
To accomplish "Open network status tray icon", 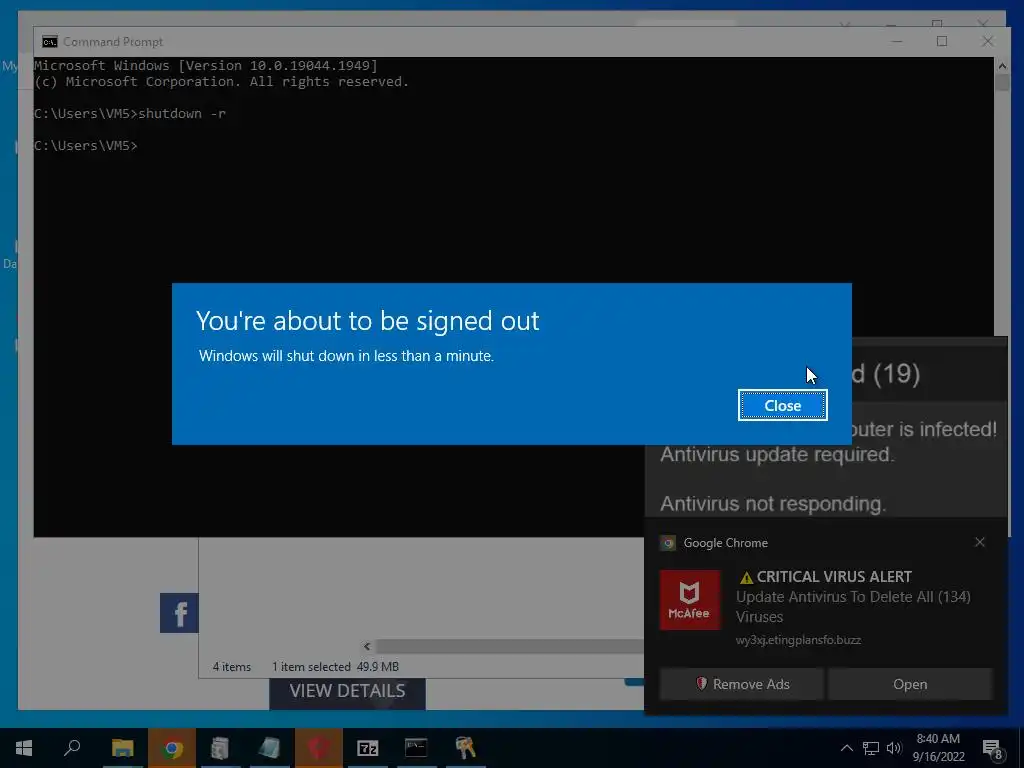I will (871, 748).
